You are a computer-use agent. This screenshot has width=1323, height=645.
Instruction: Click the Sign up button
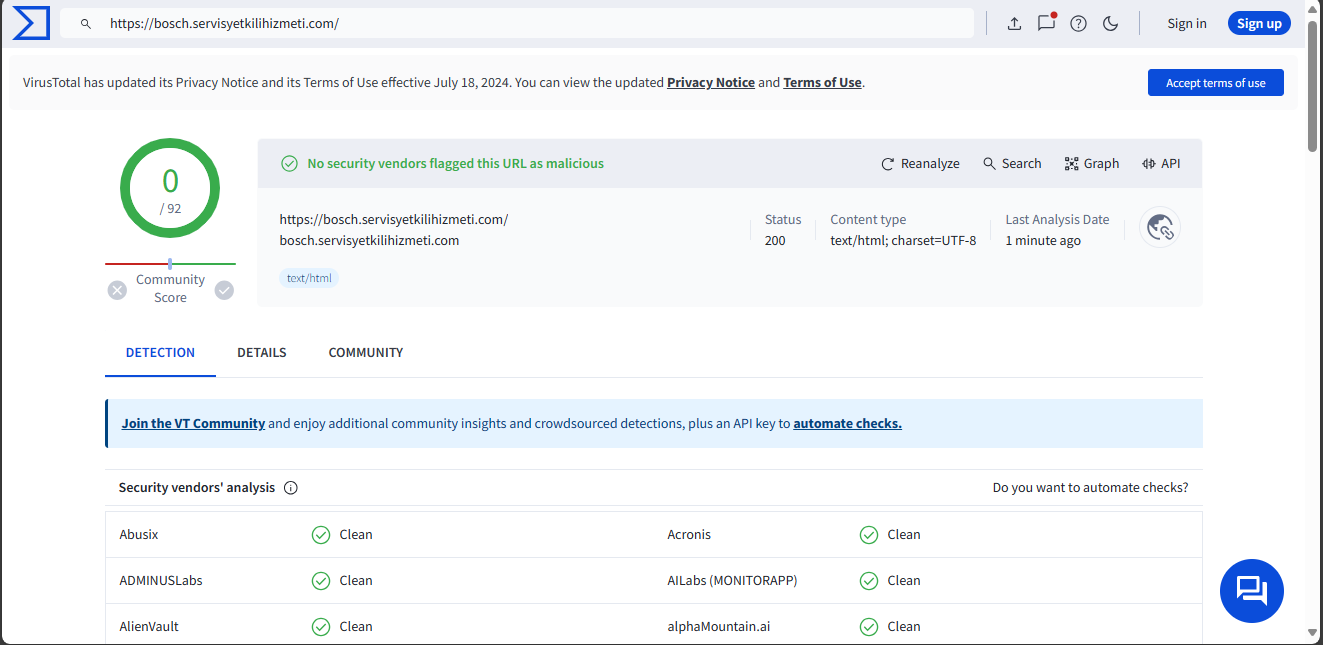(1259, 24)
